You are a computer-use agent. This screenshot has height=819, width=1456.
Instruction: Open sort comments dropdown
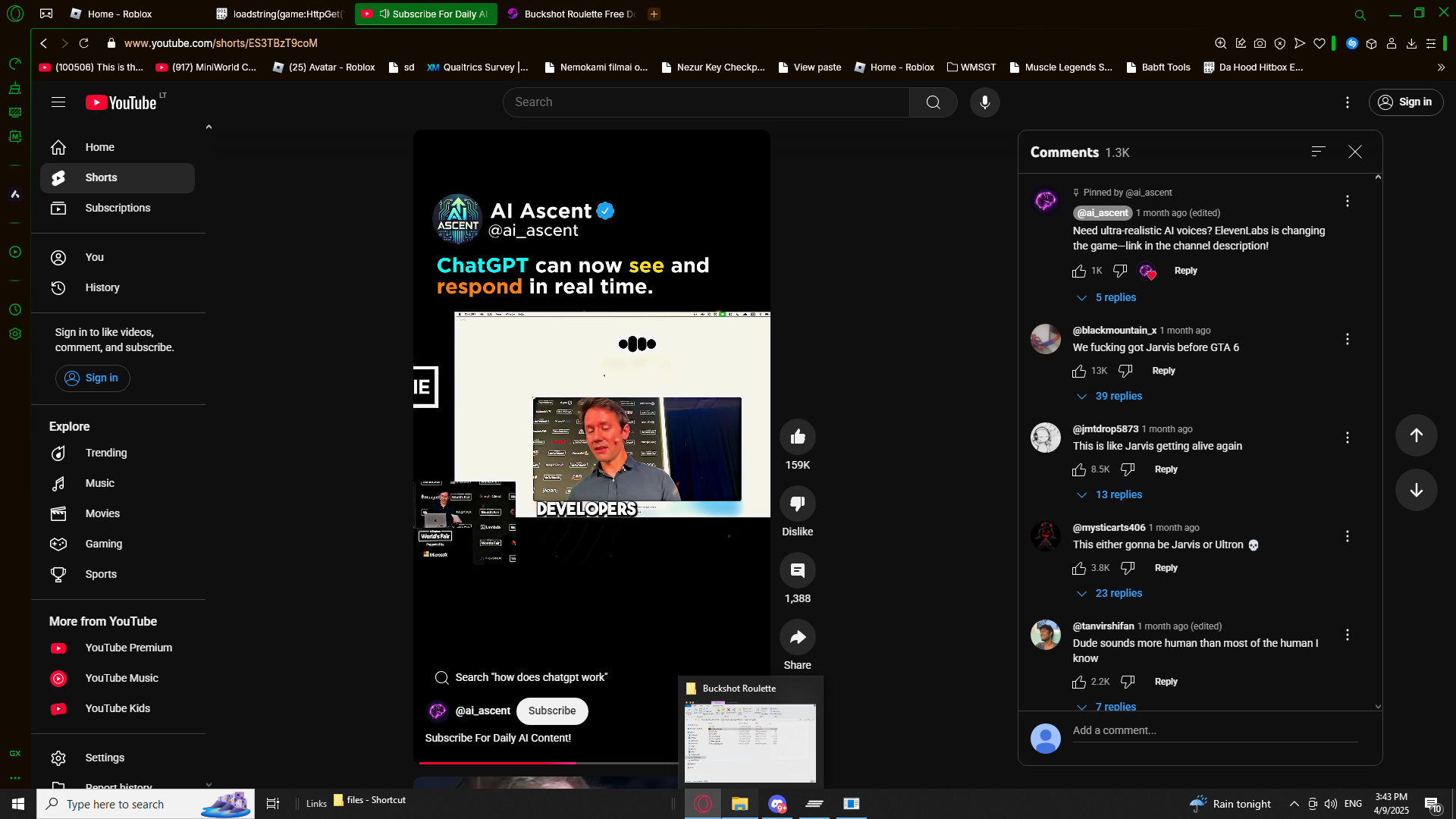(1318, 152)
